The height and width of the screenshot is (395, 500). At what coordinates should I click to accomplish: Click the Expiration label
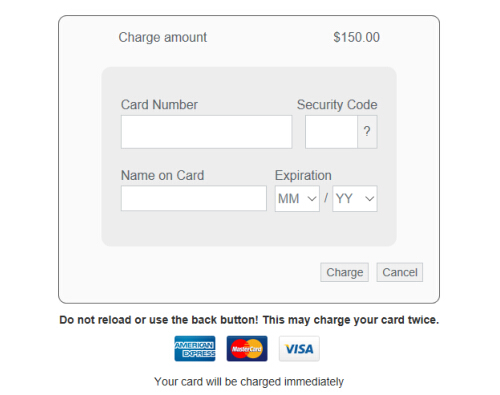pyautogui.click(x=303, y=175)
